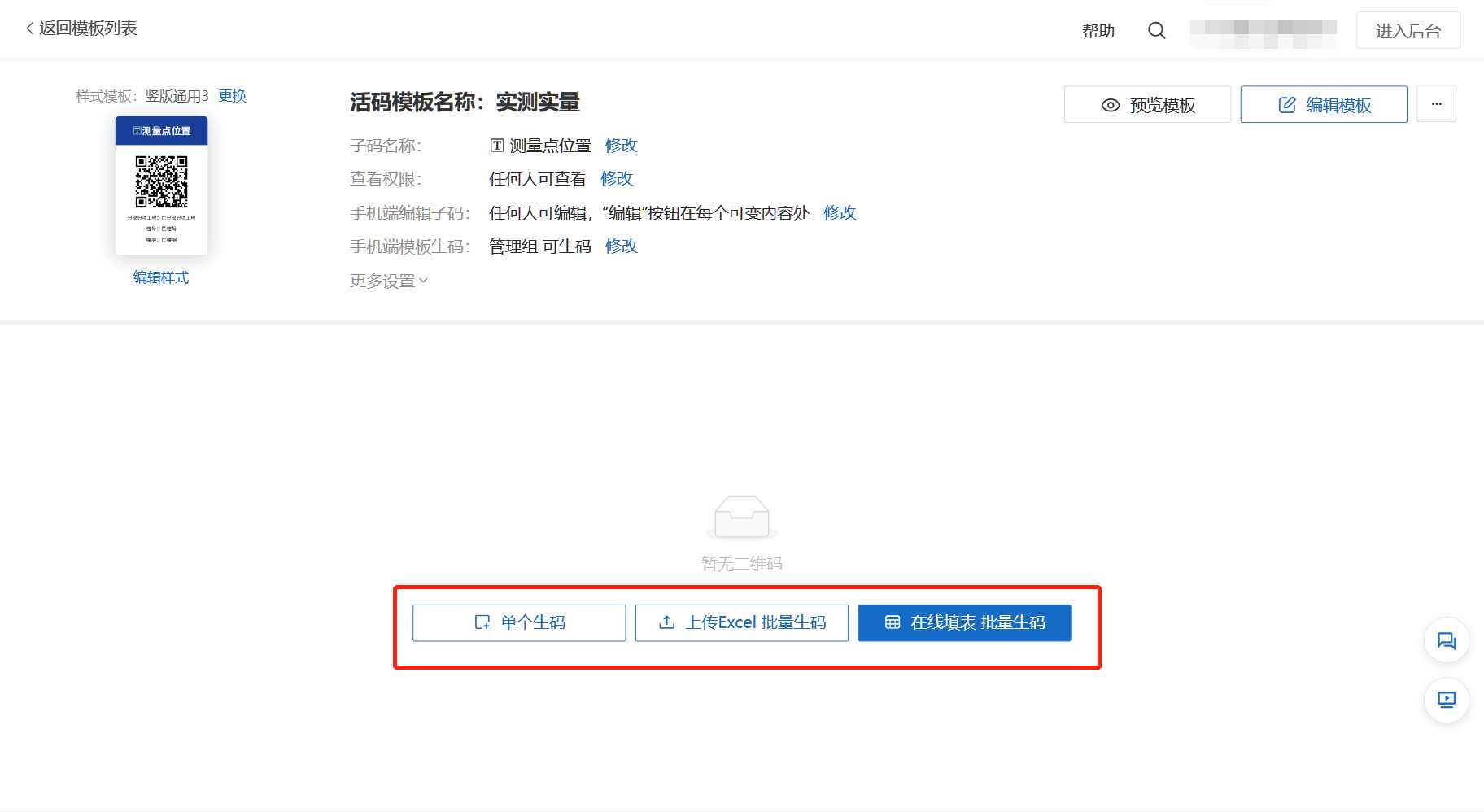Screen dimensions: 1484x812
Task: Expand 更多设置 section
Action: (389, 281)
